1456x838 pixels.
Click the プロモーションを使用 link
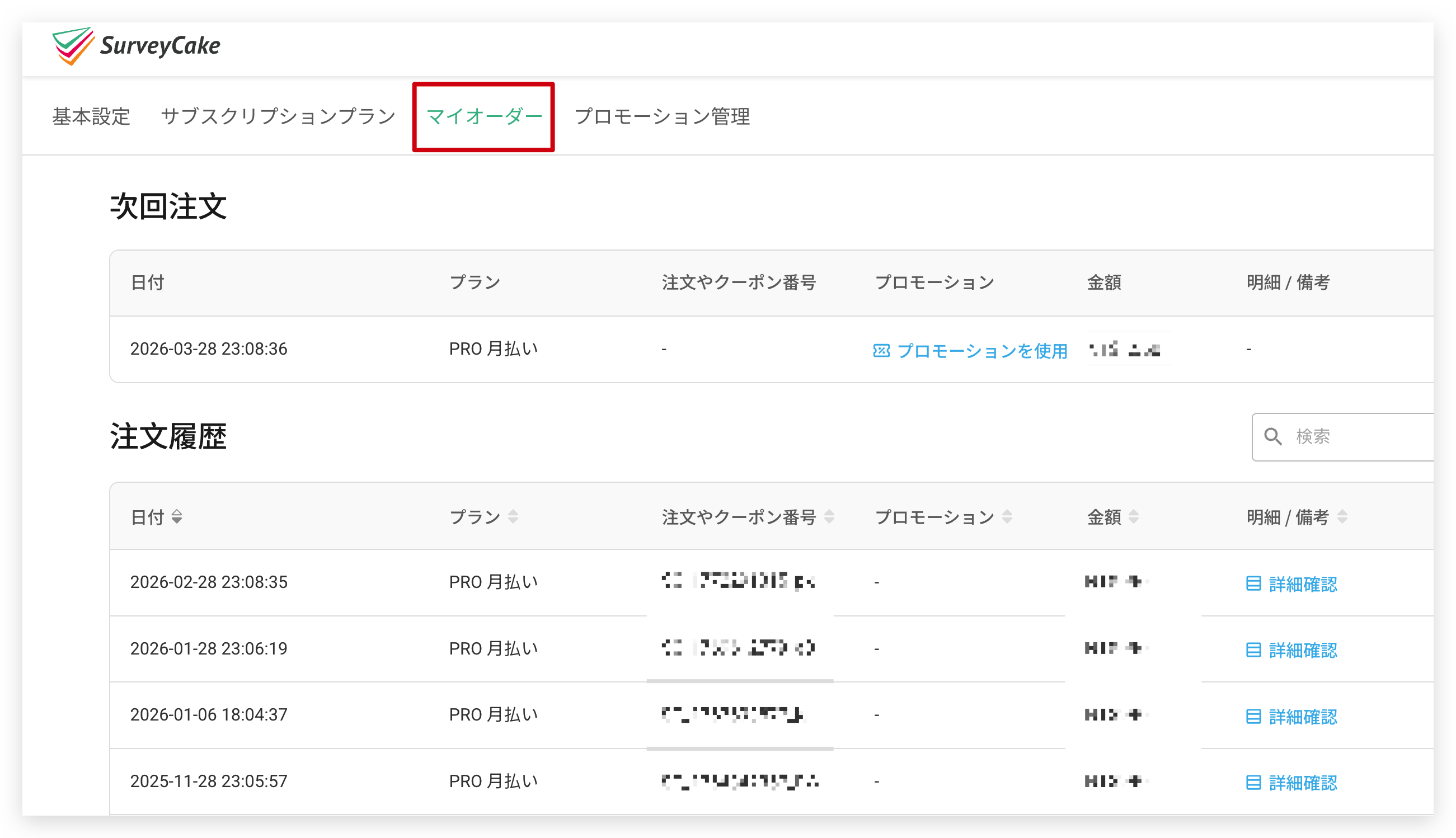pos(981,351)
